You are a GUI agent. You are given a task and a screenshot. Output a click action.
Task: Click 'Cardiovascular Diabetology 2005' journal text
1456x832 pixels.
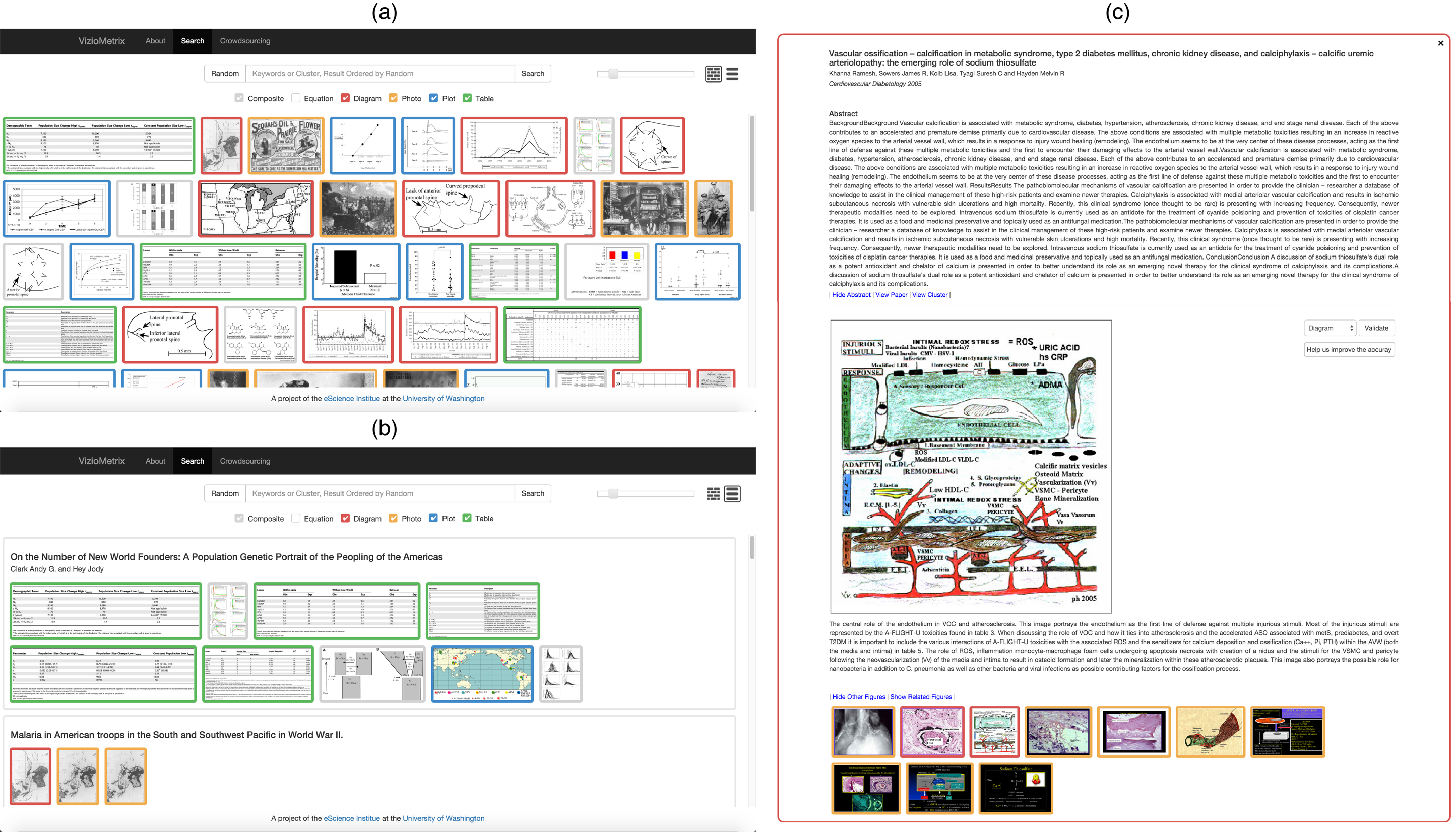(875, 84)
